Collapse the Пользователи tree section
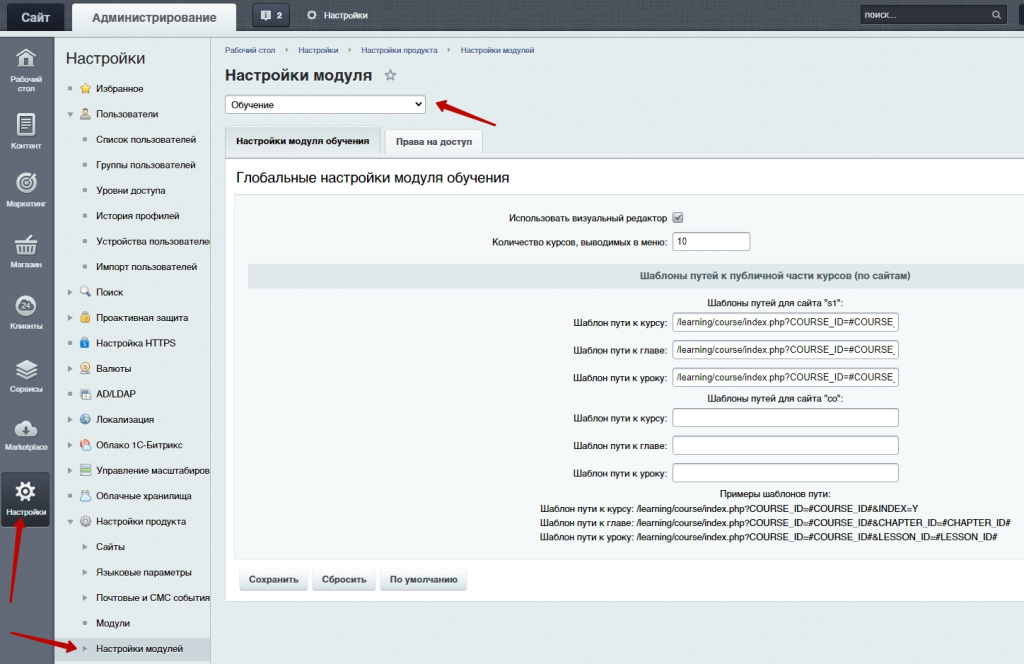Screen dimensions: 1024x664 [x=70, y=114]
